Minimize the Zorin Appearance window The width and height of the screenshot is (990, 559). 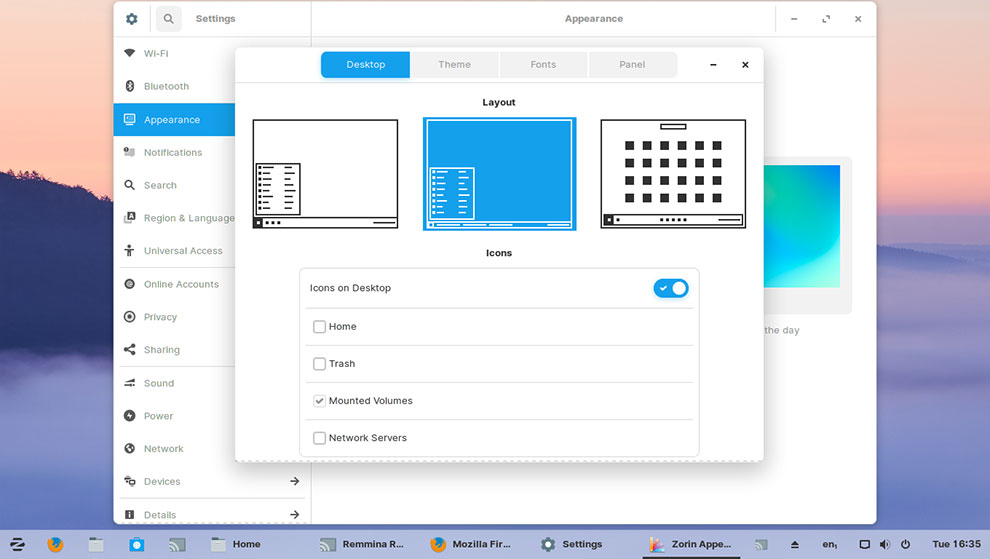click(713, 64)
